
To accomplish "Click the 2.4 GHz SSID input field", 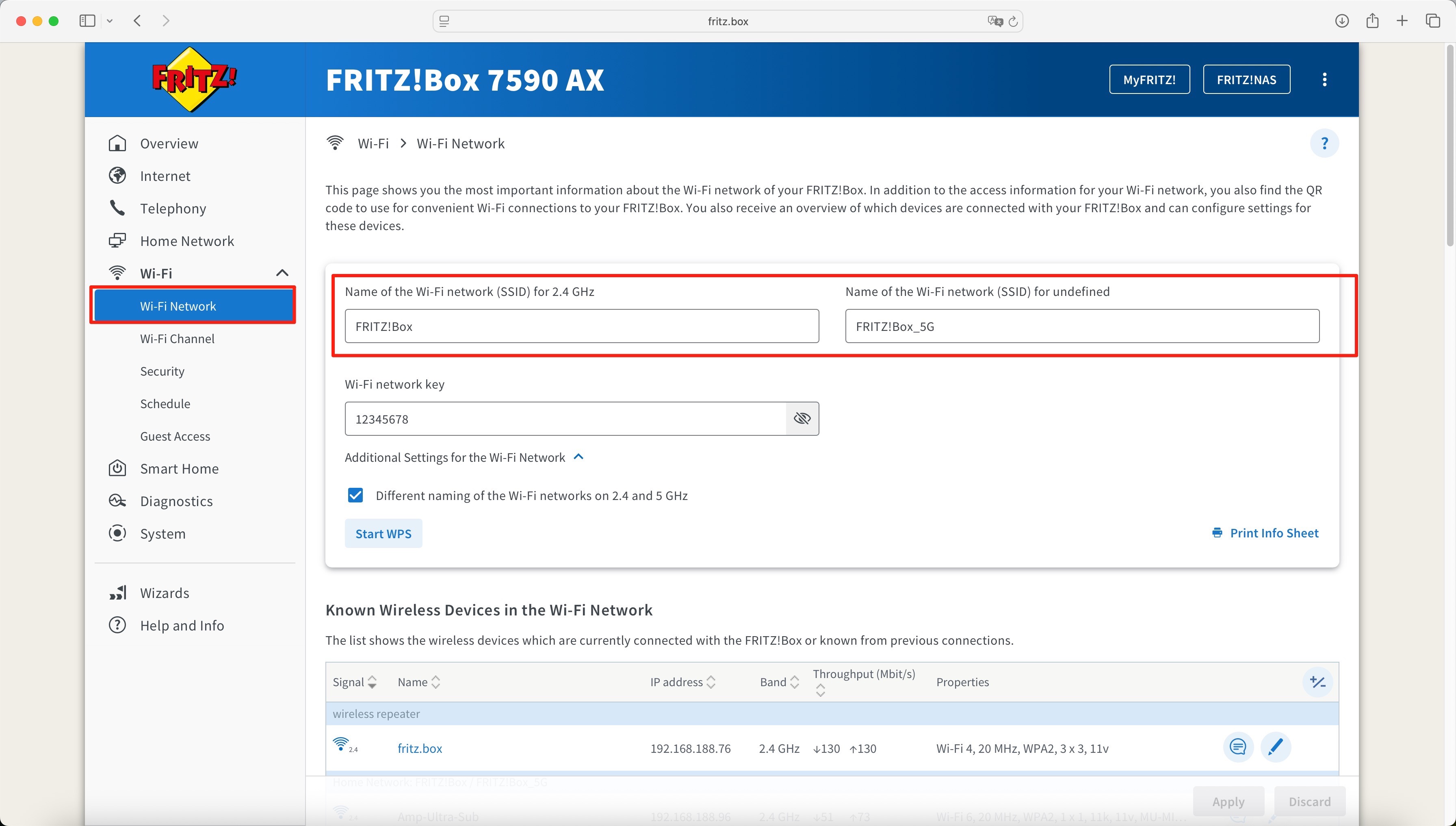I will pyautogui.click(x=582, y=326).
